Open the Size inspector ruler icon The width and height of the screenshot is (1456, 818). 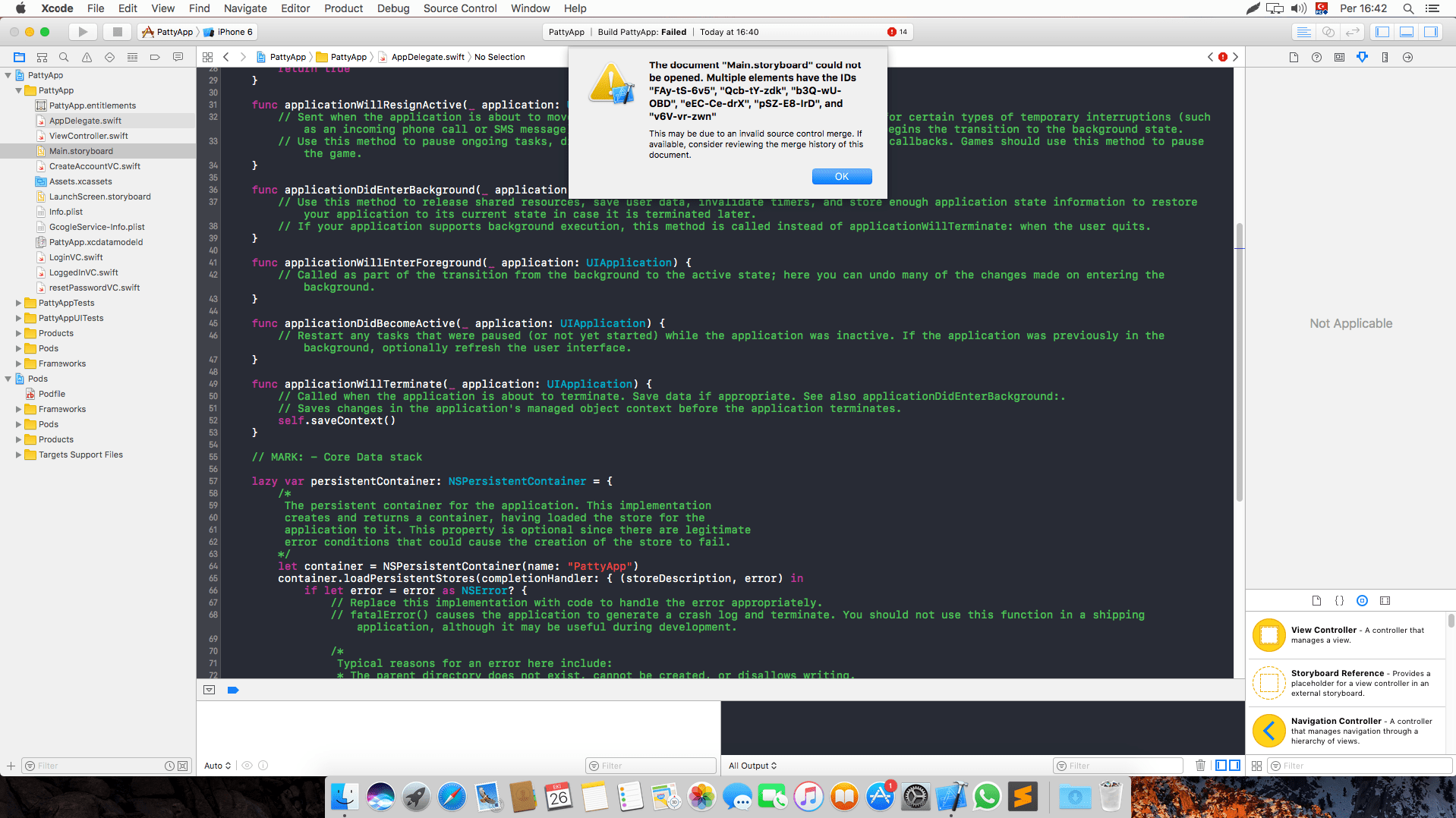pyautogui.click(x=1385, y=57)
